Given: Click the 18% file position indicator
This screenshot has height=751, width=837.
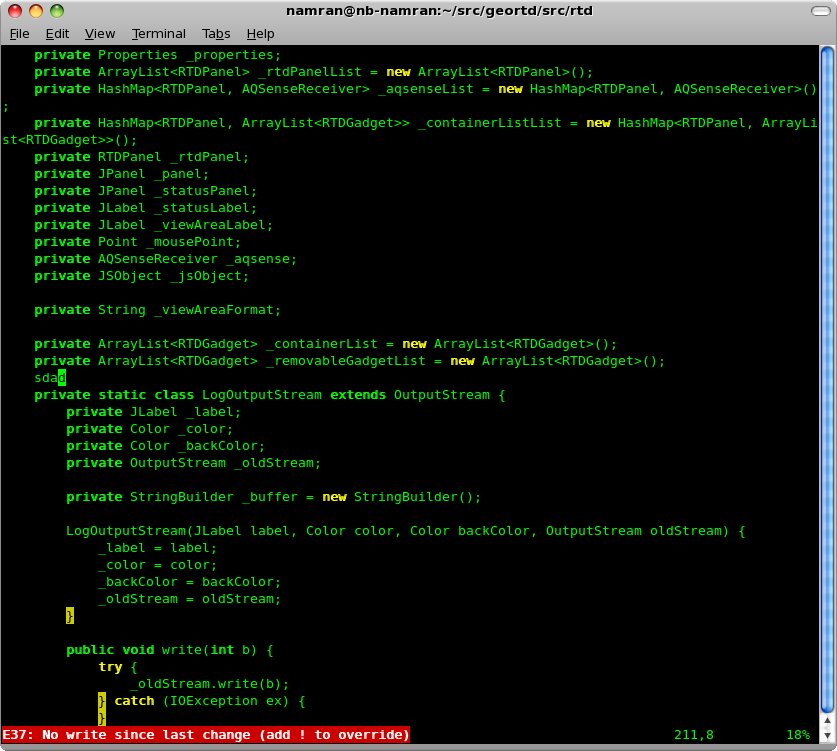Looking at the screenshot, I should pos(797,735).
